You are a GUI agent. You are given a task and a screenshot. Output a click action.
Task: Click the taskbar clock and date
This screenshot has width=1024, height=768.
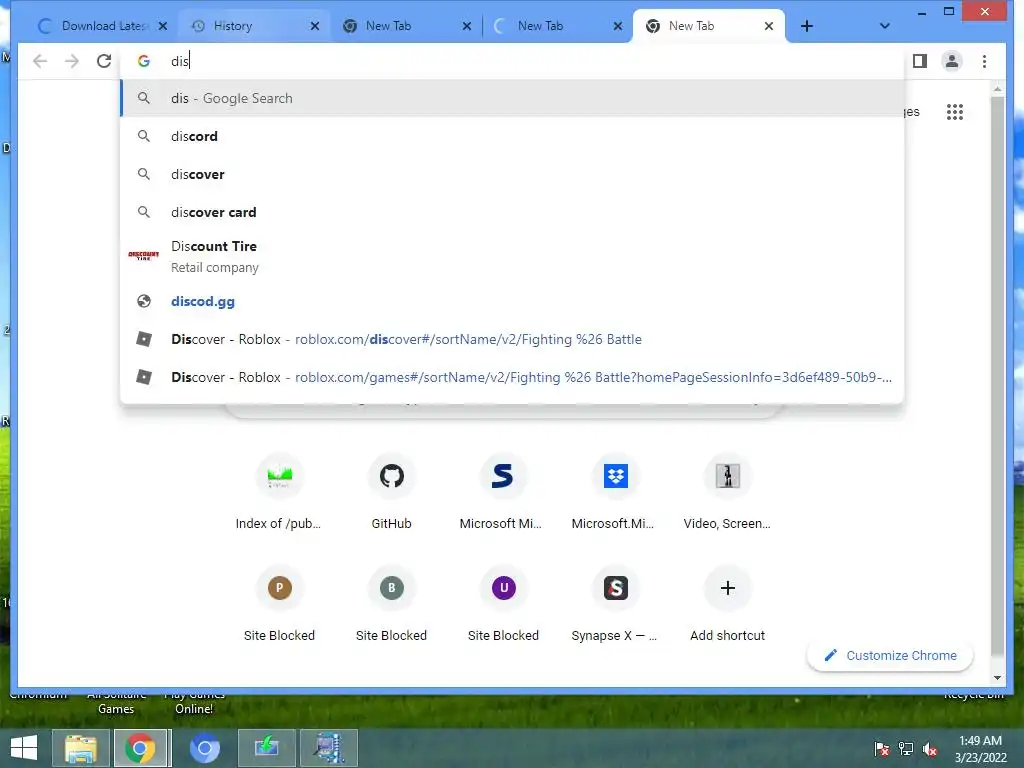click(x=980, y=749)
